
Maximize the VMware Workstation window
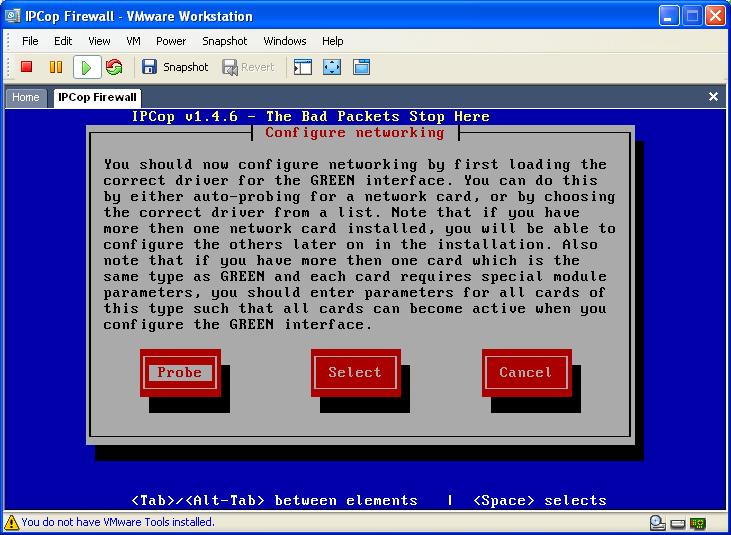tap(692, 16)
